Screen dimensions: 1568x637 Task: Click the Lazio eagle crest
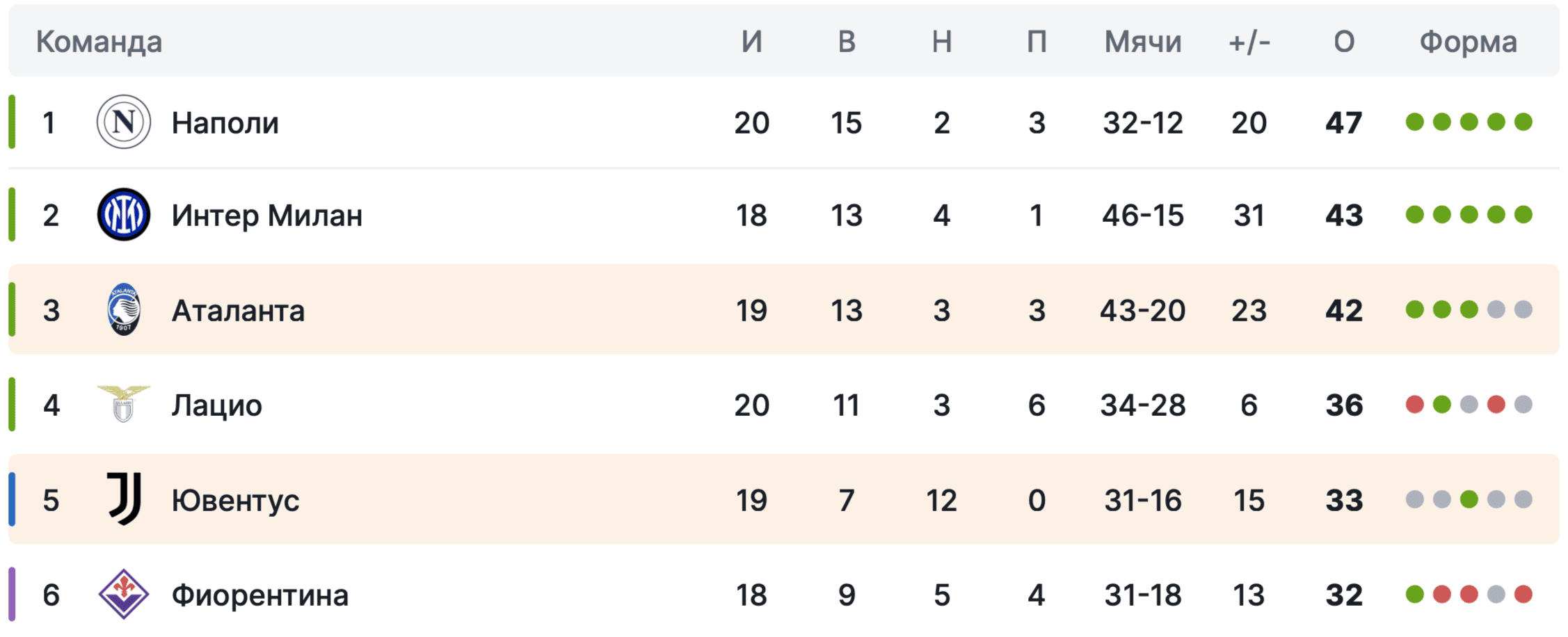tap(123, 404)
